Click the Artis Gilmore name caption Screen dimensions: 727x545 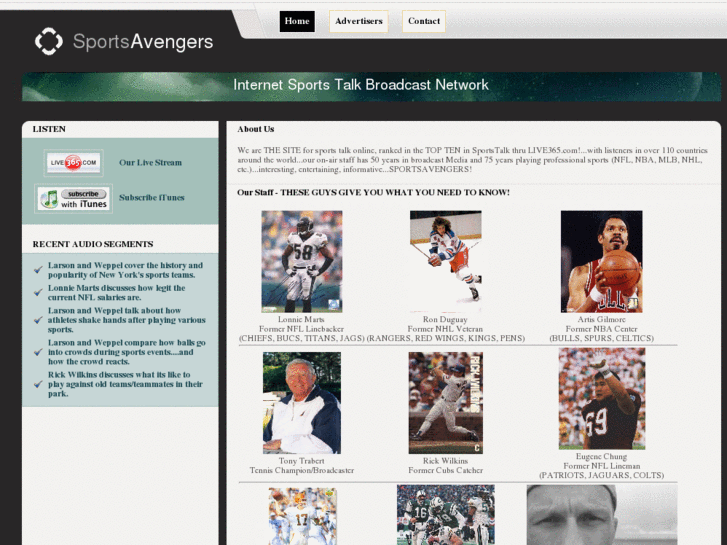(x=601, y=319)
